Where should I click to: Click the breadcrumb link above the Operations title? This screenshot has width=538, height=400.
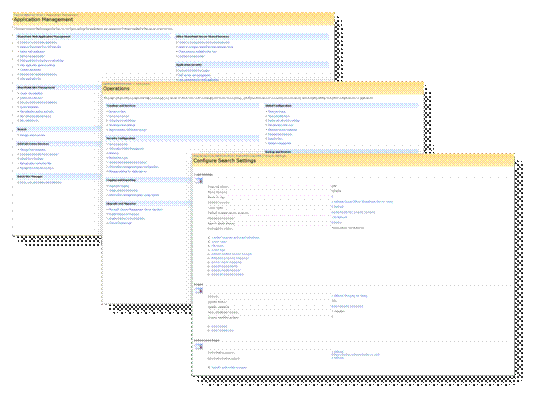(x=127, y=83)
